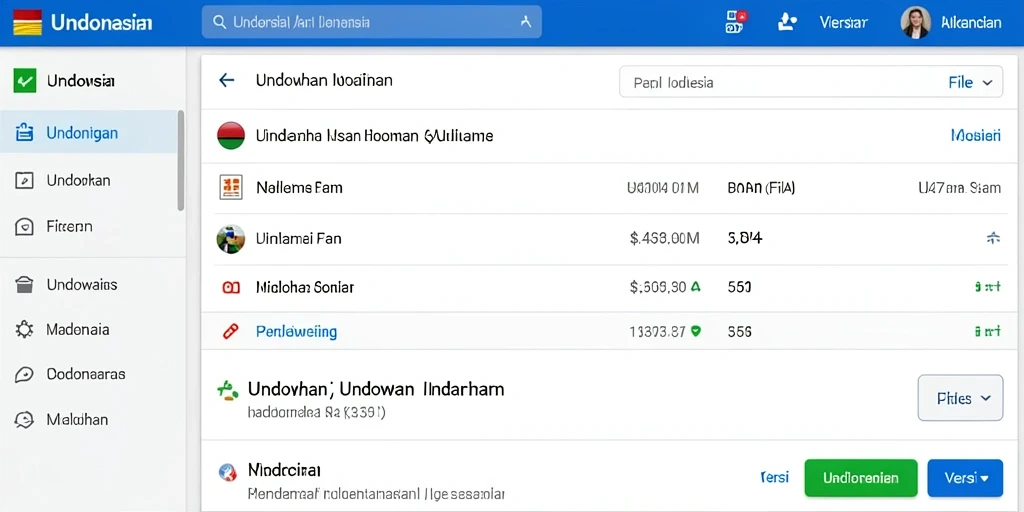Click the red icon beside Midohaa Soniar

pos(231,287)
